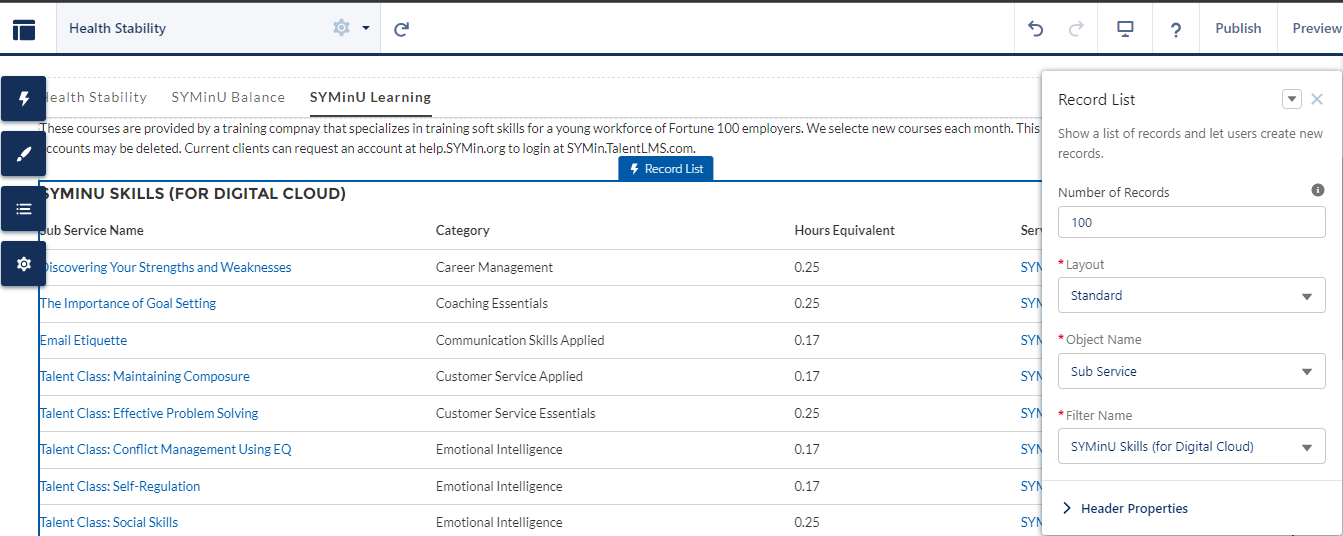The height and width of the screenshot is (536, 1343).
Task: Open the Object Name dropdown
Action: (x=1192, y=372)
